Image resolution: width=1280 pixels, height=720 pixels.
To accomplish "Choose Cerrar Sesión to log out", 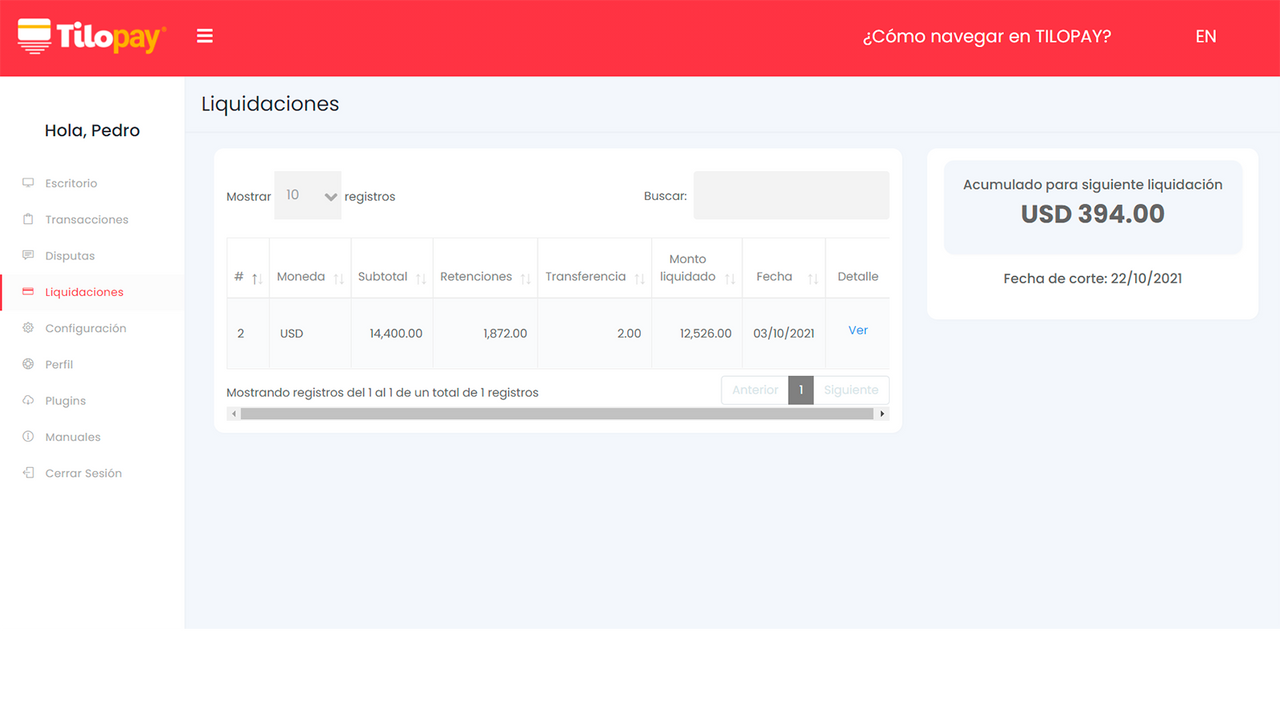I will [x=84, y=473].
